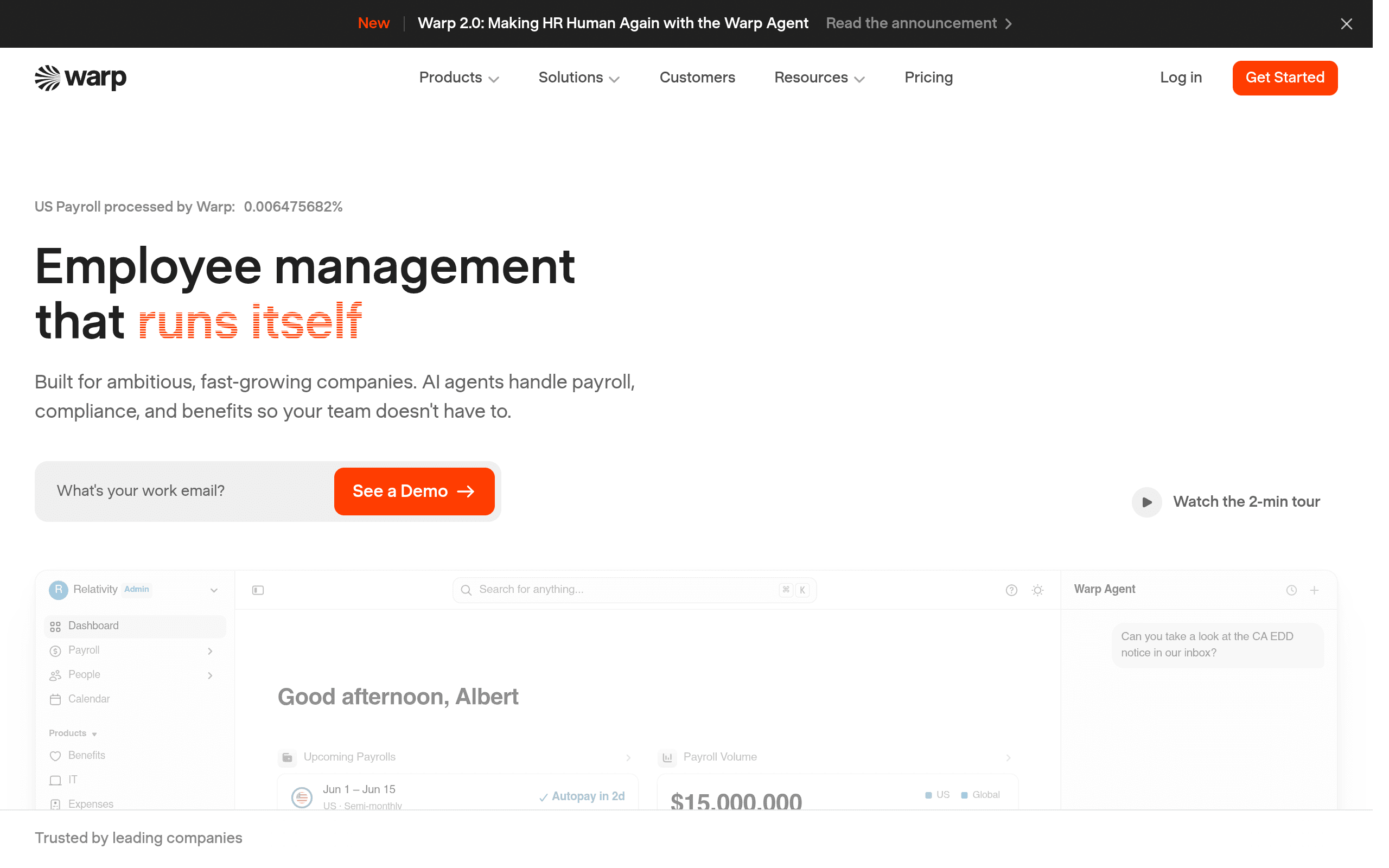Screen dimensions: 1389x868
Task: Open Benefits heart icon in sidebar
Action: [x=55, y=756]
